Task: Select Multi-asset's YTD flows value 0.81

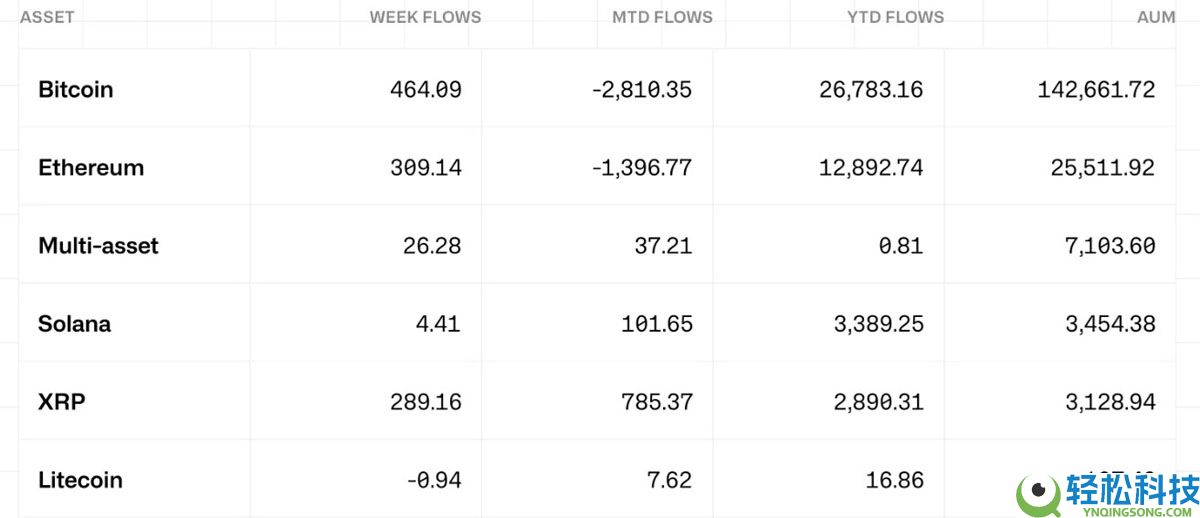Action: (900, 246)
